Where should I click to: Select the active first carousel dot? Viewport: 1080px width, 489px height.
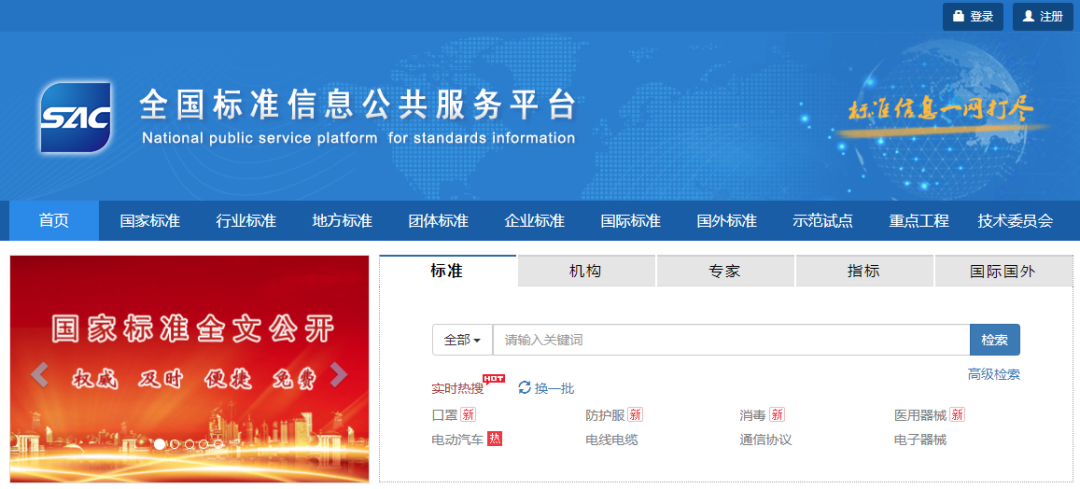click(x=159, y=445)
